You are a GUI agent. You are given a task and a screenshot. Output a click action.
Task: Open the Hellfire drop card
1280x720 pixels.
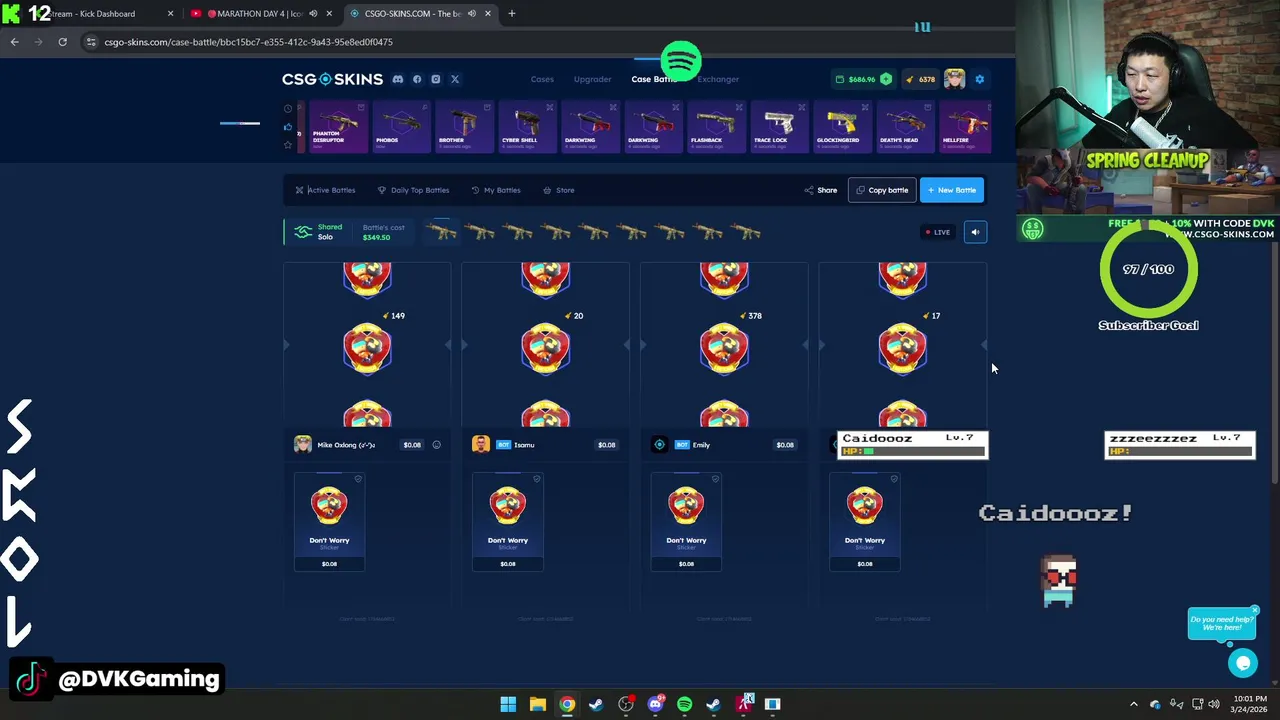coord(964,127)
